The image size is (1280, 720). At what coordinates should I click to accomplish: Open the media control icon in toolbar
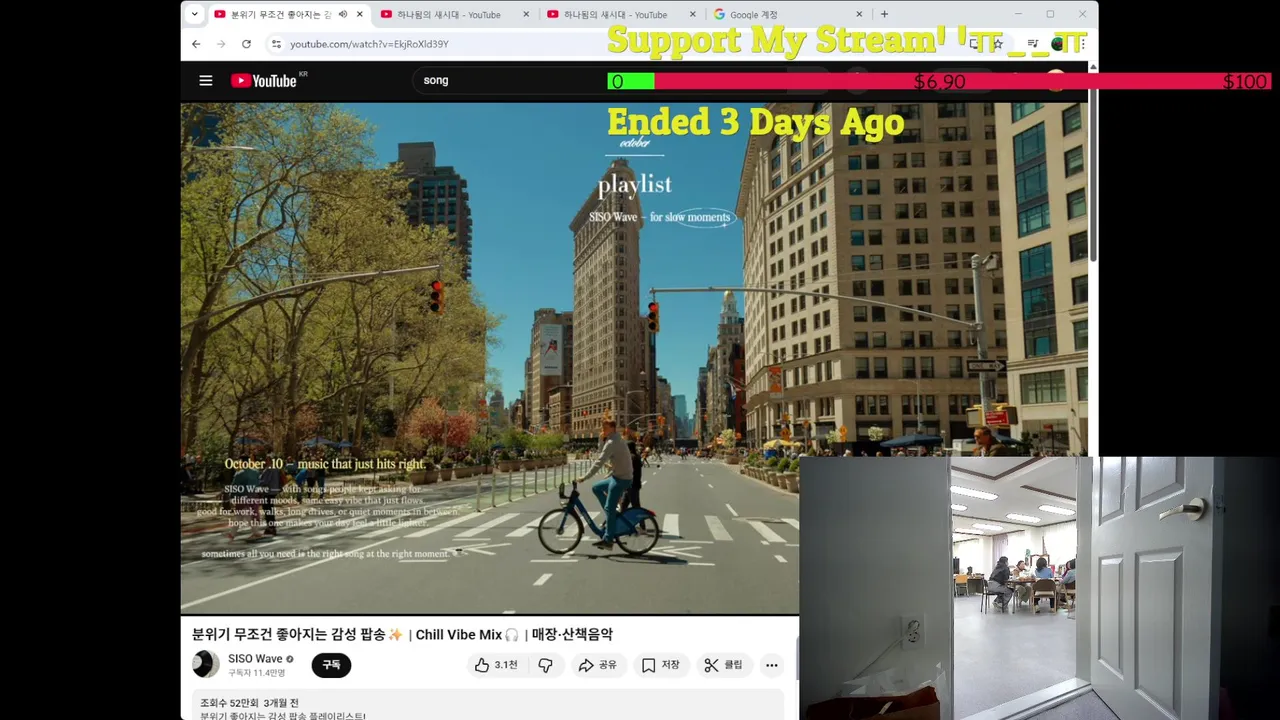1033,44
